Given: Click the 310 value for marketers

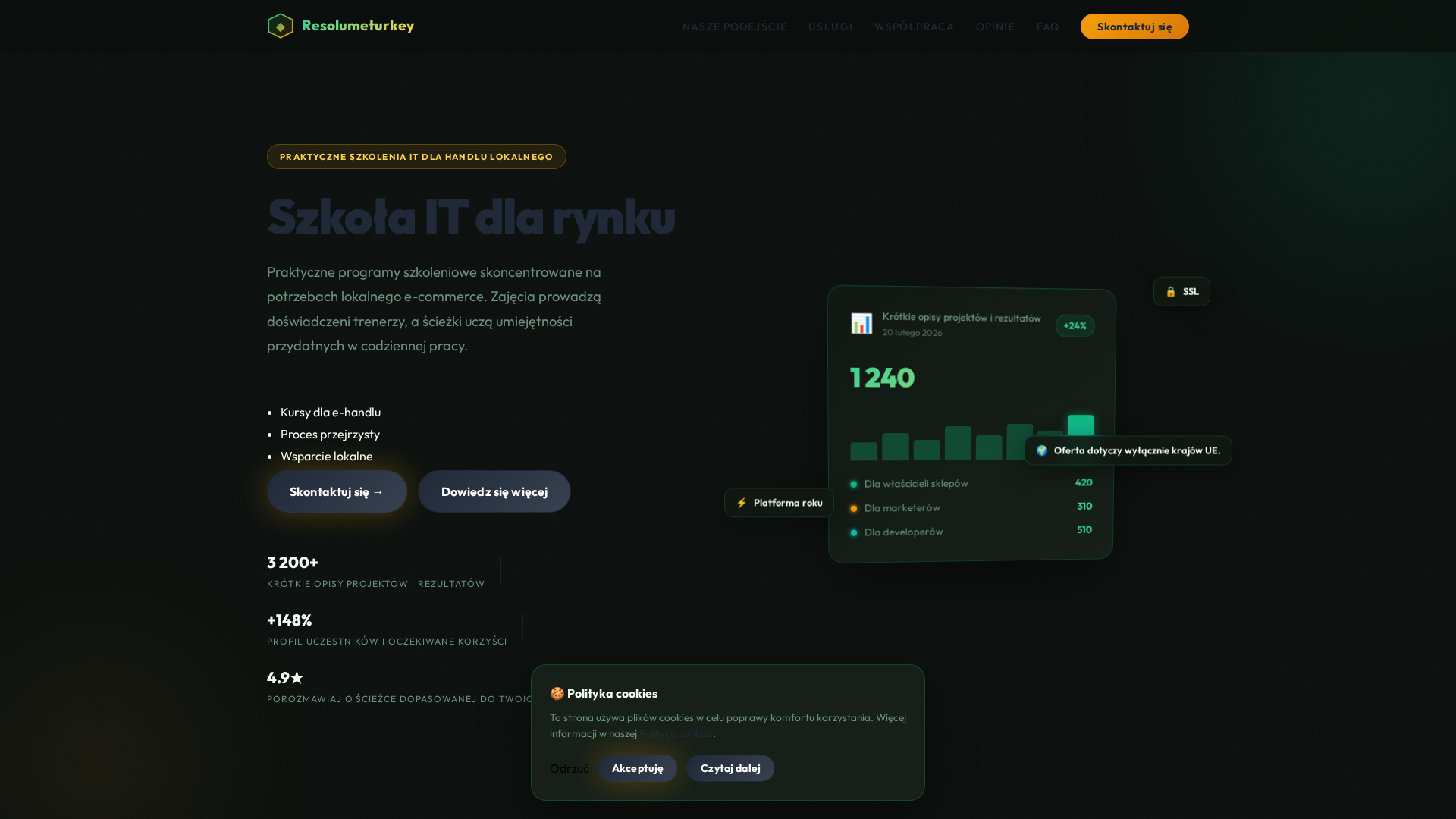Looking at the screenshot, I should click(1084, 506).
